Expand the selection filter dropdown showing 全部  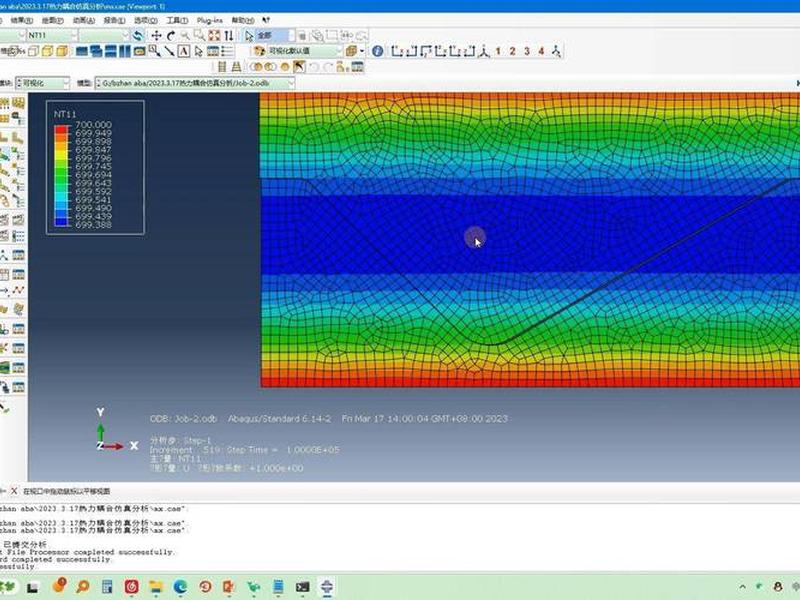[276, 35]
